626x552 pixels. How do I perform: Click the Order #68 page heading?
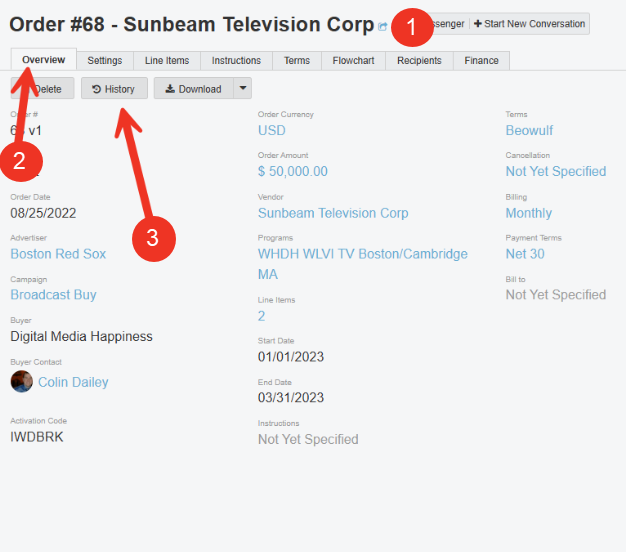tap(192, 25)
